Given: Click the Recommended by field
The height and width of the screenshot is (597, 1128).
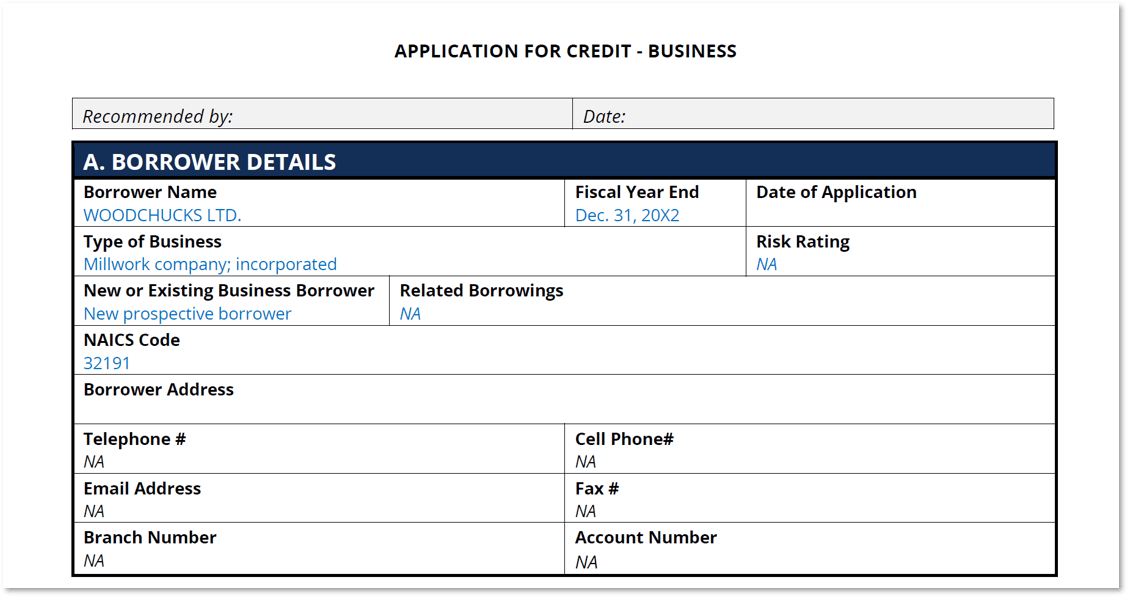Looking at the screenshot, I should click(x=320, y=115).
